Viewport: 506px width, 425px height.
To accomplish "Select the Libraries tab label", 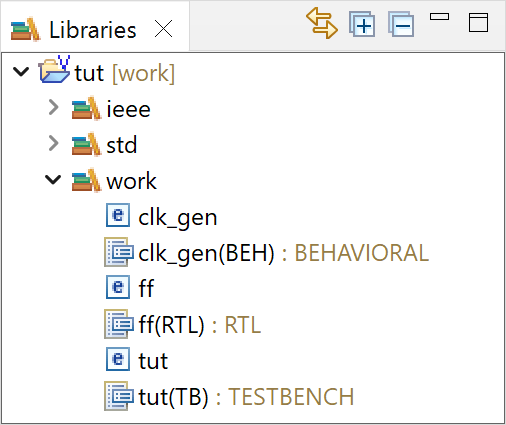I will (93, 30).
